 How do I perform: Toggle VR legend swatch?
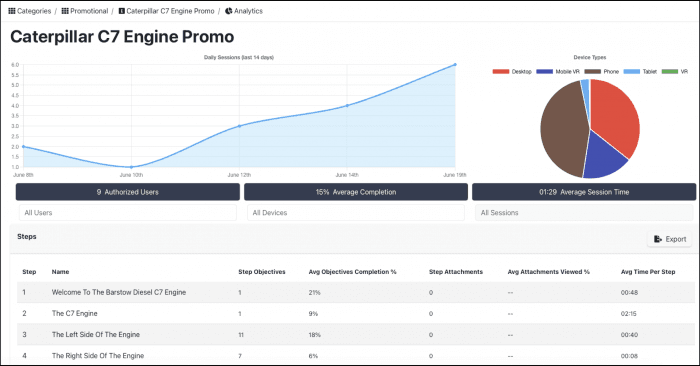click(x=670, y=71)
